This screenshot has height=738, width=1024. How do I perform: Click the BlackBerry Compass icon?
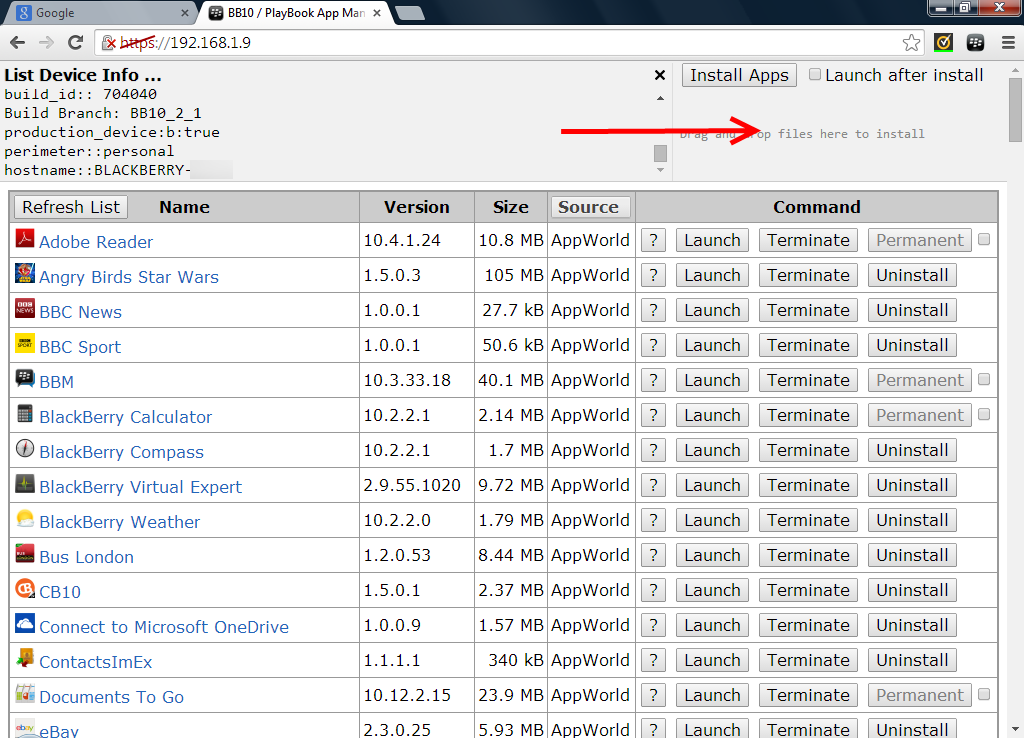coord(25,448)
